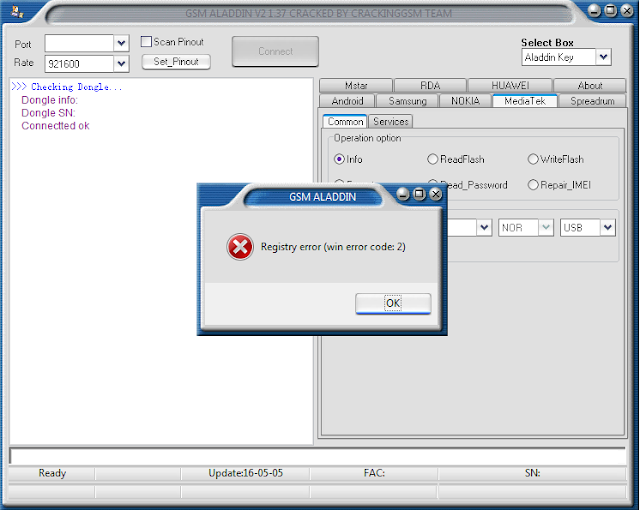This screenshot has height=510, width=640.
Task: Expand the dropdown left of NOR
Action: coord(484,228)
